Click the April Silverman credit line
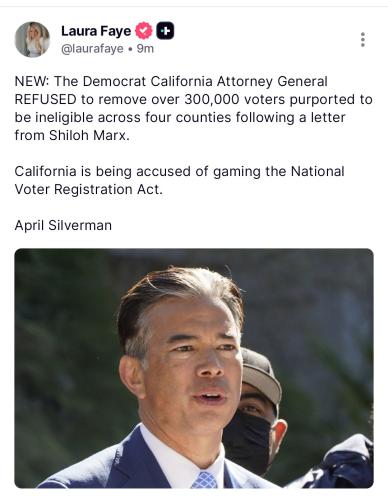Viewport: 388px width, 500px height. (x=63, y=225)
